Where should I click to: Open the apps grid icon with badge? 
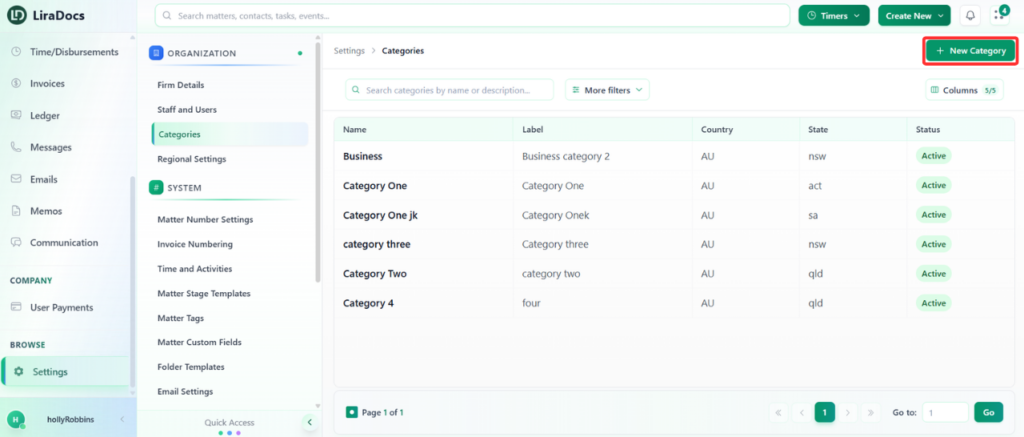pos(999,16)
